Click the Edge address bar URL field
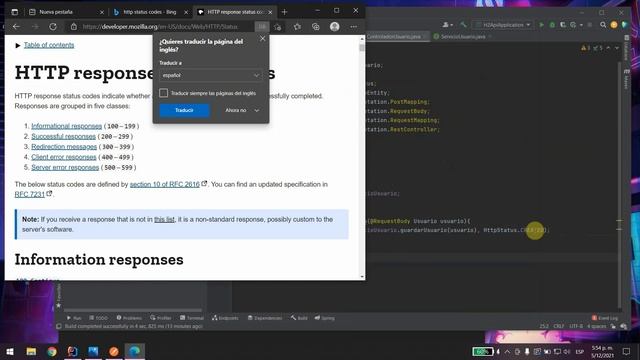The height and width of the screenshot is (360, 640). coord(160,27)
